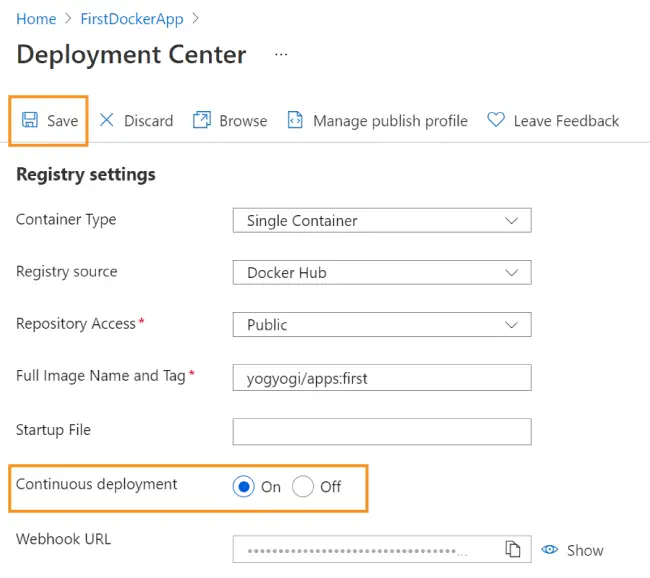
Task: Click the Browse label in the toolbar
Action: point(243,121)
